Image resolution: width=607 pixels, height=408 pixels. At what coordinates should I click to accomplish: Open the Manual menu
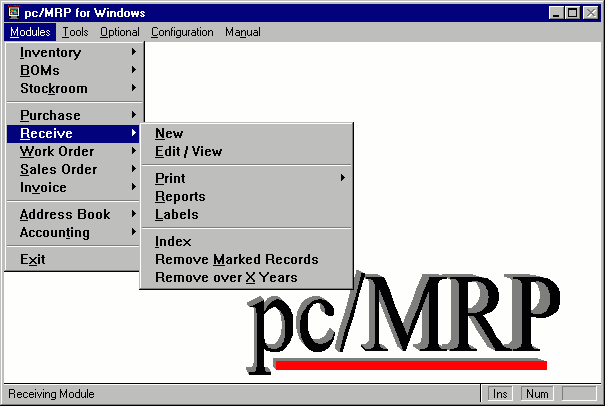click(243, 32)
